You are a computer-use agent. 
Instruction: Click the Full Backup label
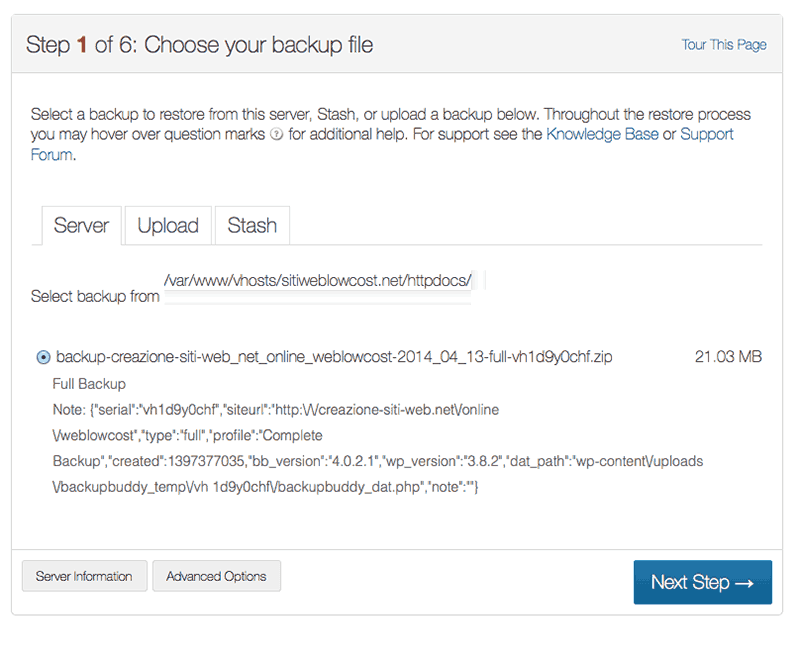coord(89,384)
